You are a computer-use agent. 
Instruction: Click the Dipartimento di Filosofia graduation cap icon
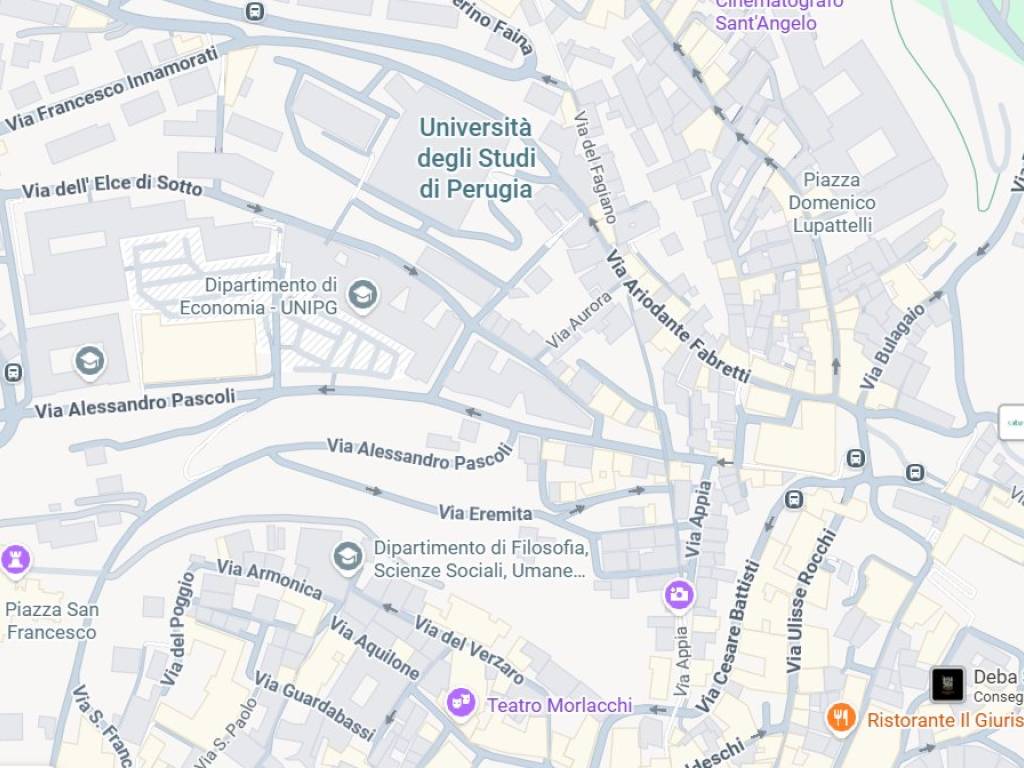pyautogui.click(x=347, y=557)
